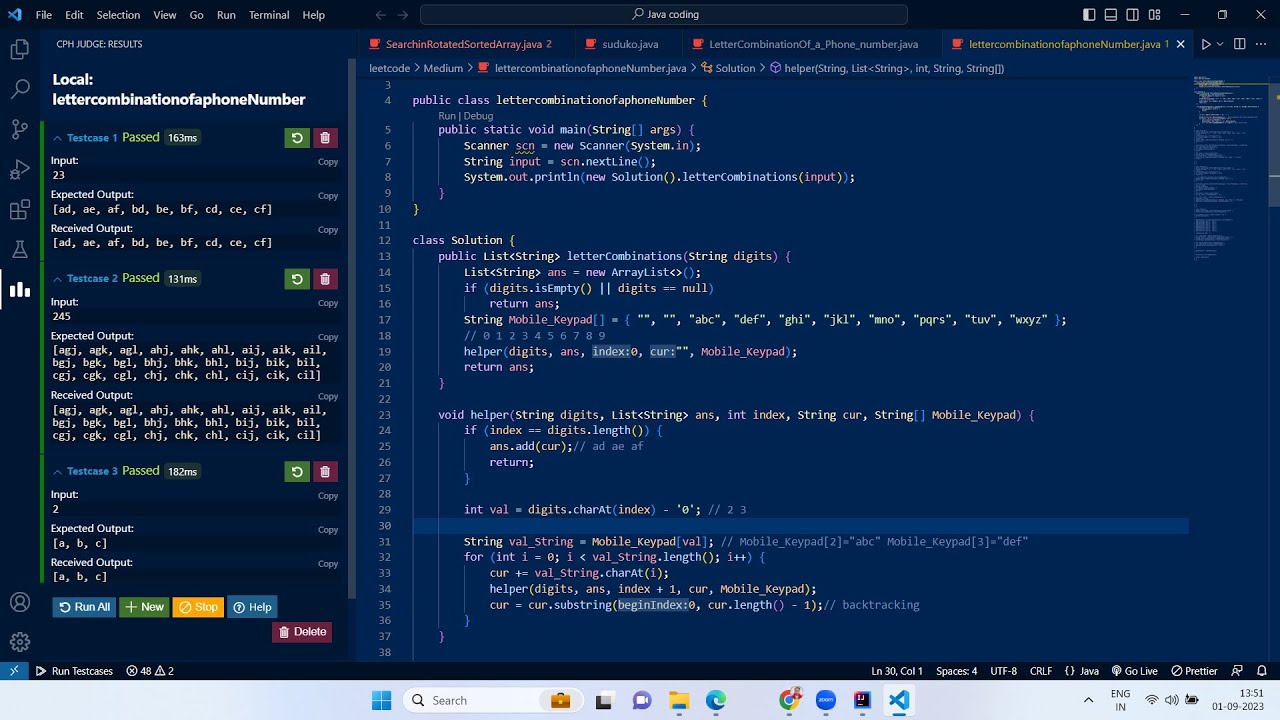The height and width of the screenshot is (720, 1280).
Task: Go back with navigation arrow
Action: pyautogui.click(x=380, y=15)
